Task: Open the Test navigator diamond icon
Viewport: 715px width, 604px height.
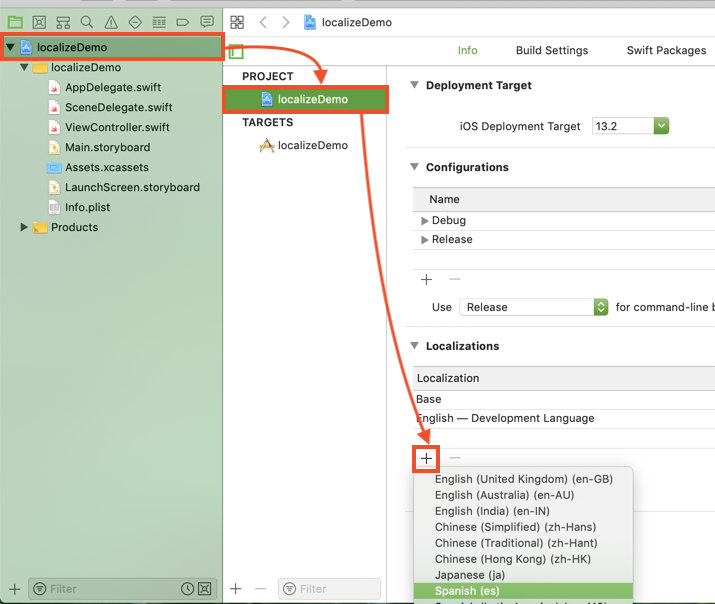Action: [135, 22]
